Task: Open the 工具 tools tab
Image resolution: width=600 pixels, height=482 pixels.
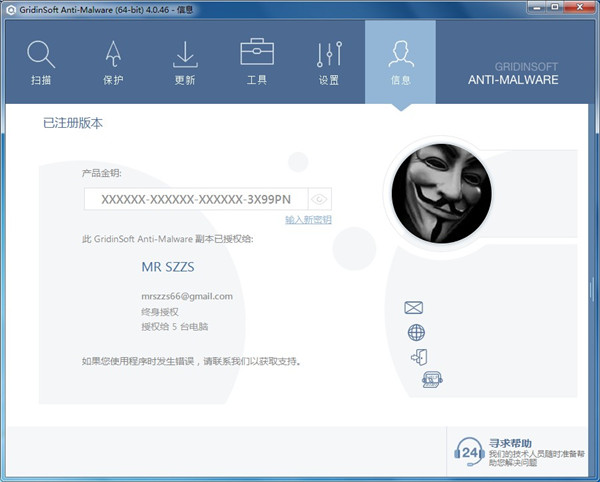Action: [x=257, y=62]
